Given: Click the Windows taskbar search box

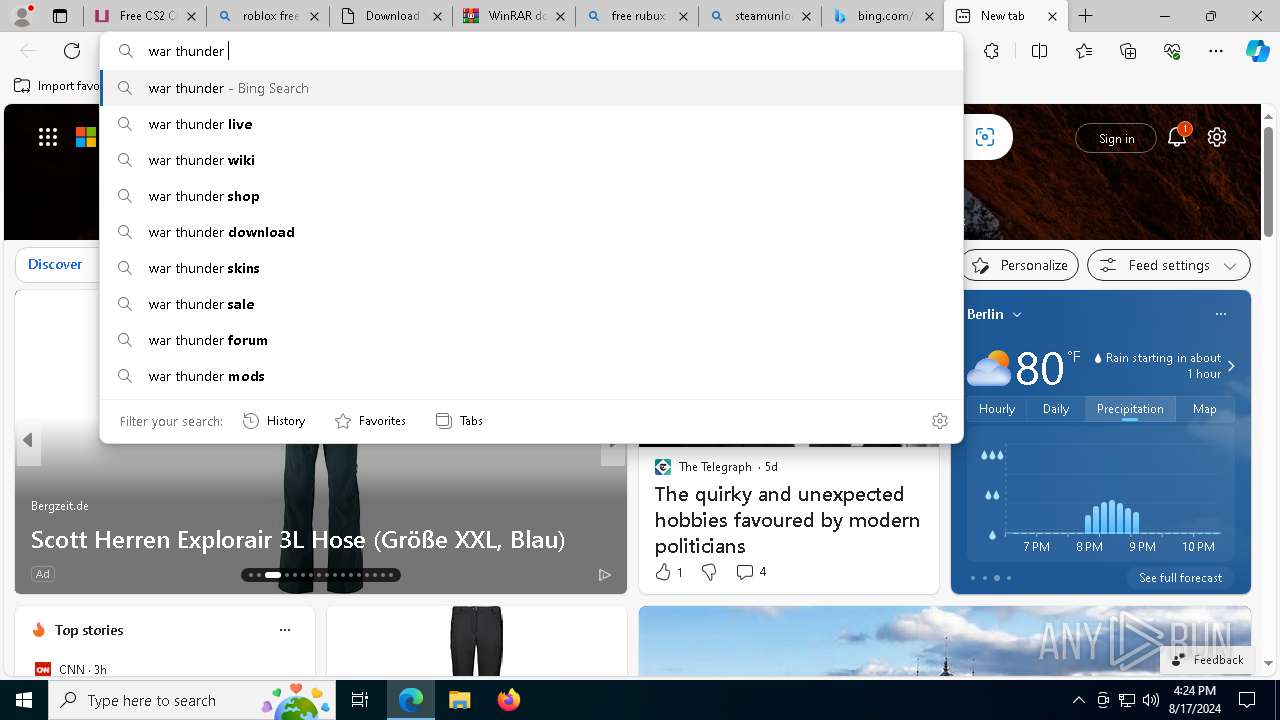Looking at the screenshot, I should [194, 700].
